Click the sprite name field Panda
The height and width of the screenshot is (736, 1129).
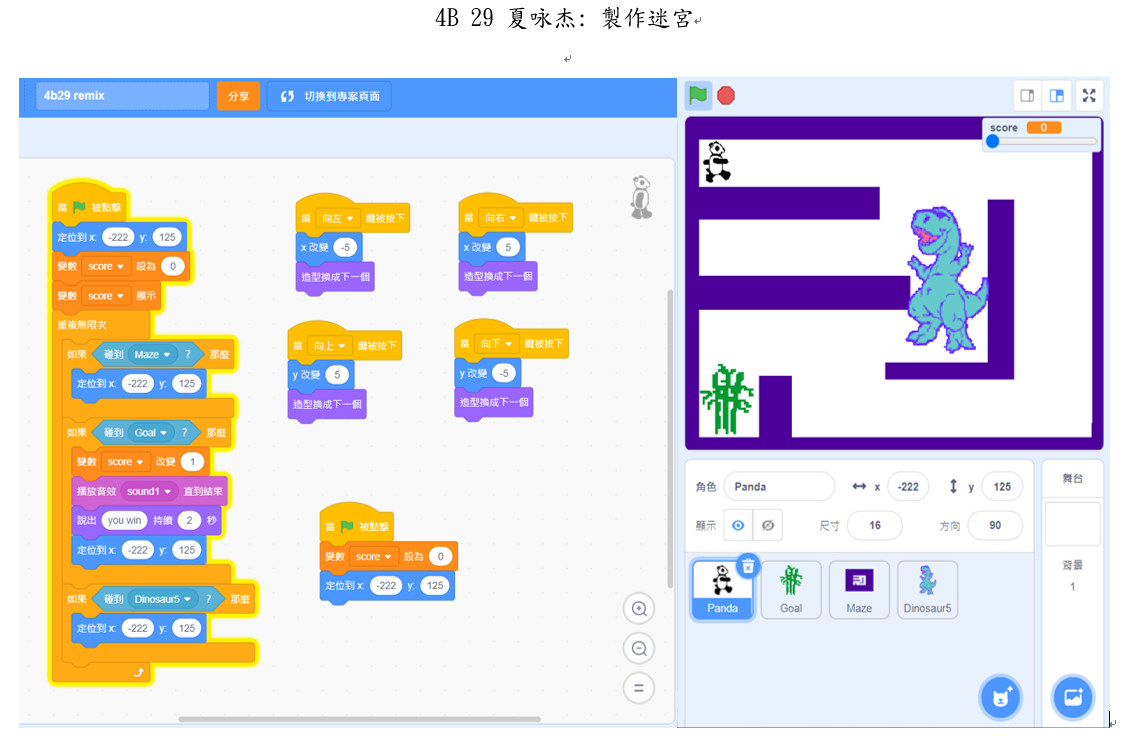pyautogui.click(x=779, y=487)
